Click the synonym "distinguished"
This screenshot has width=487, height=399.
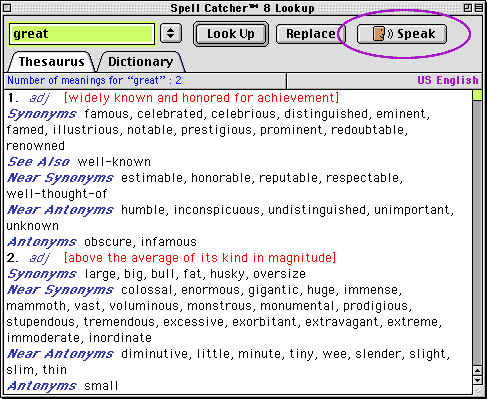(326, 114)
